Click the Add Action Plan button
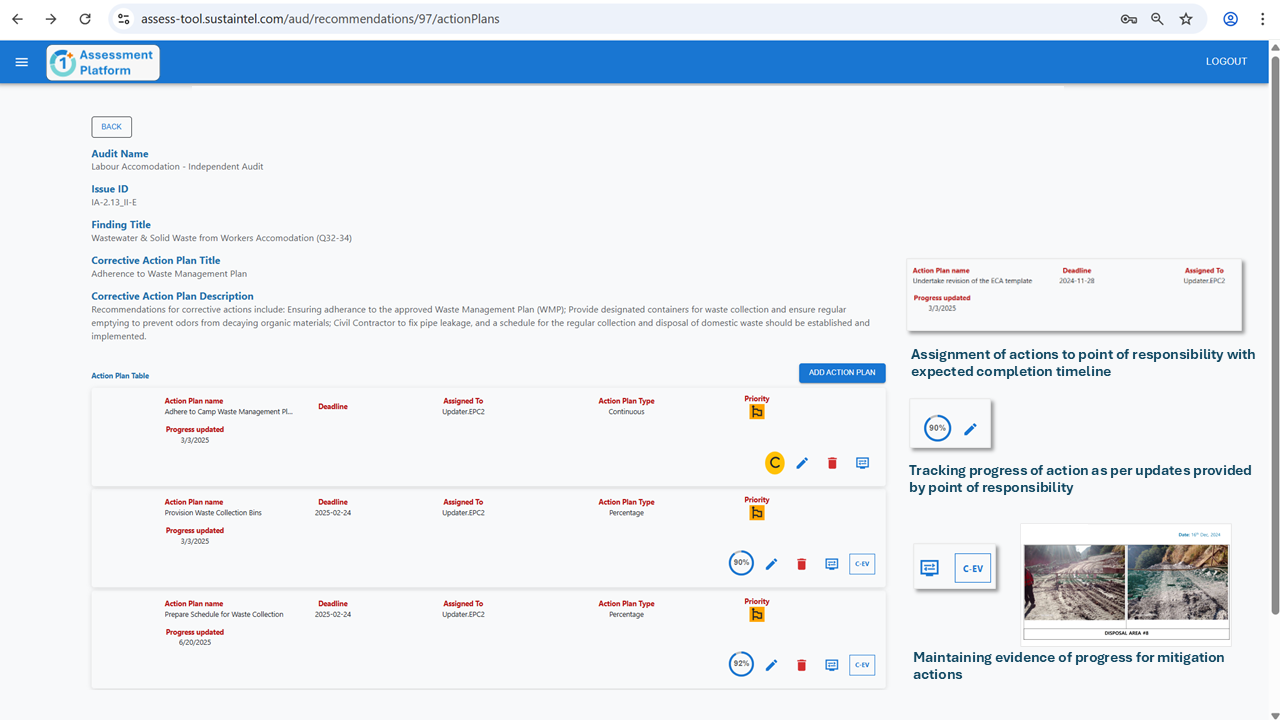Screen dimensions: 1280x720 pos(842,373)
